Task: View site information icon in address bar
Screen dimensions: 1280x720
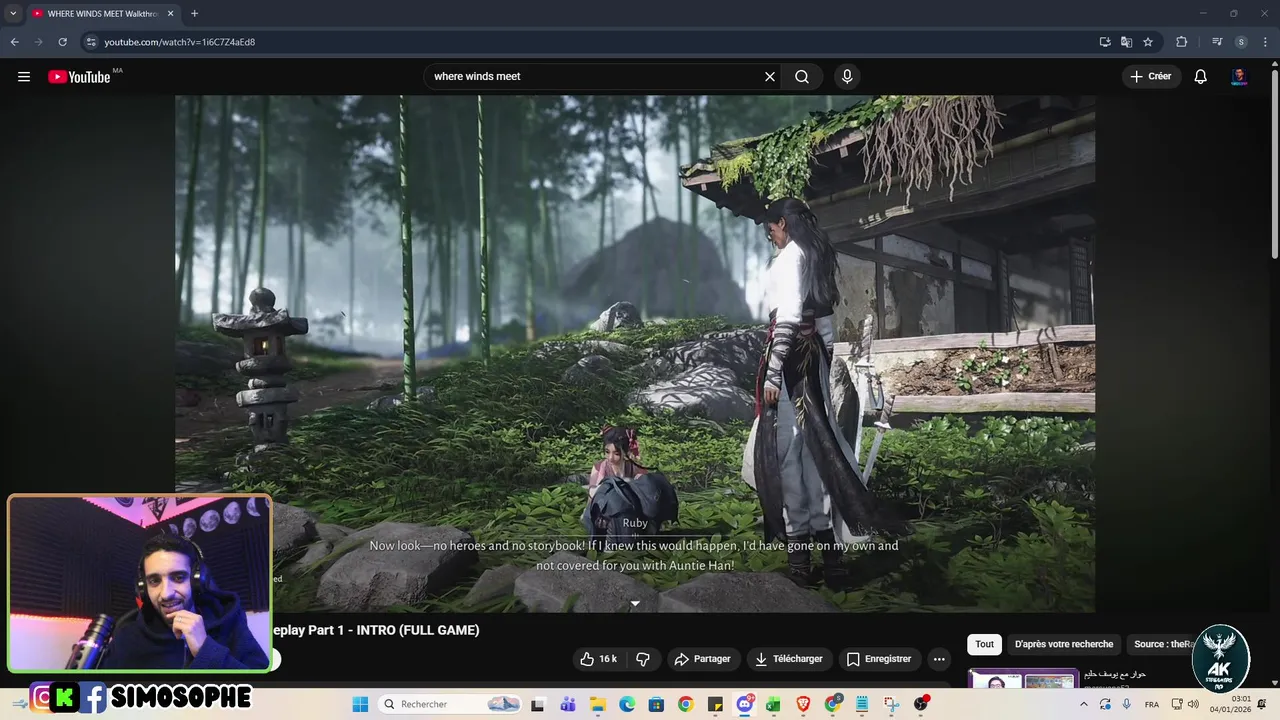Action: click(x=91, y=42)
